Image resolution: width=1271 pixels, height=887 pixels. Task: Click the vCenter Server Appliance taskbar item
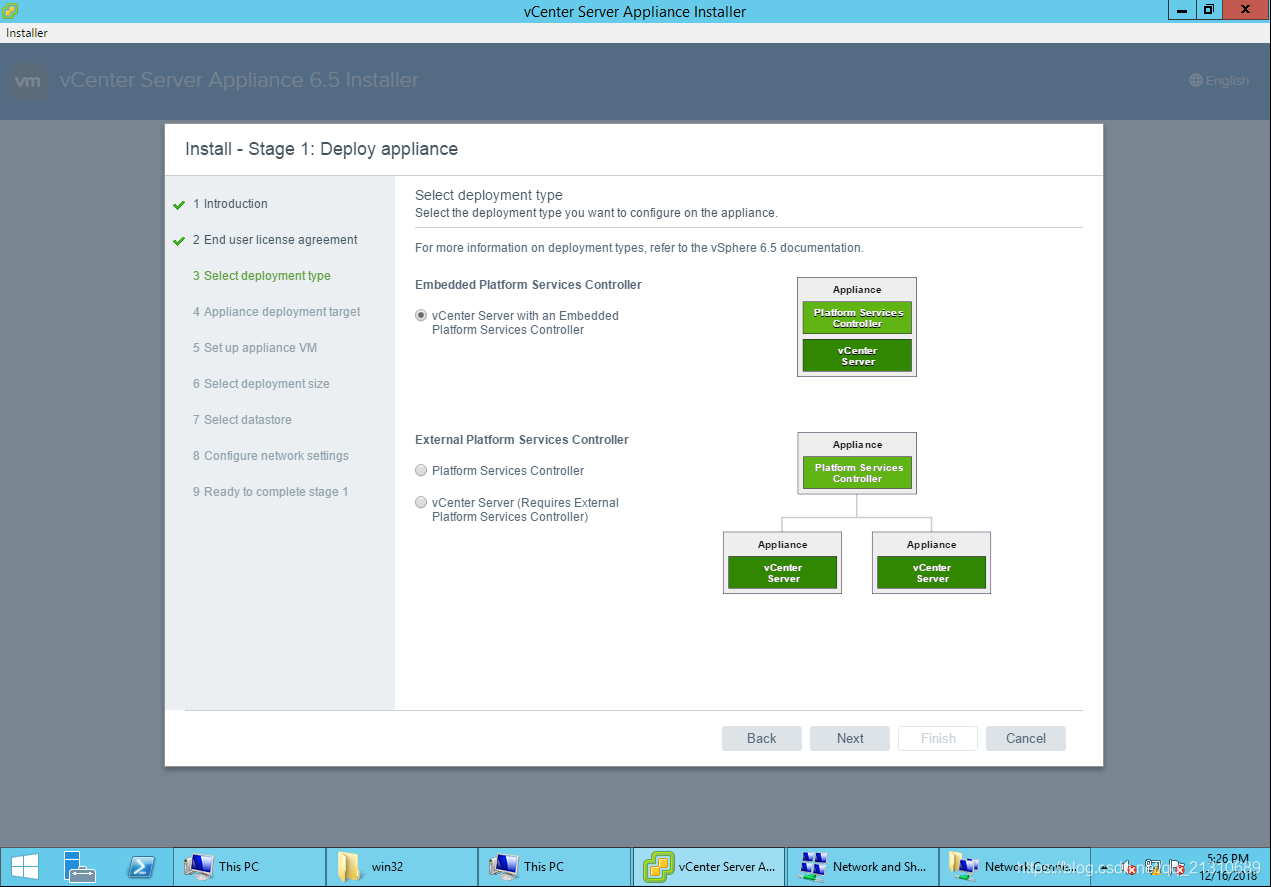[709, 867]
